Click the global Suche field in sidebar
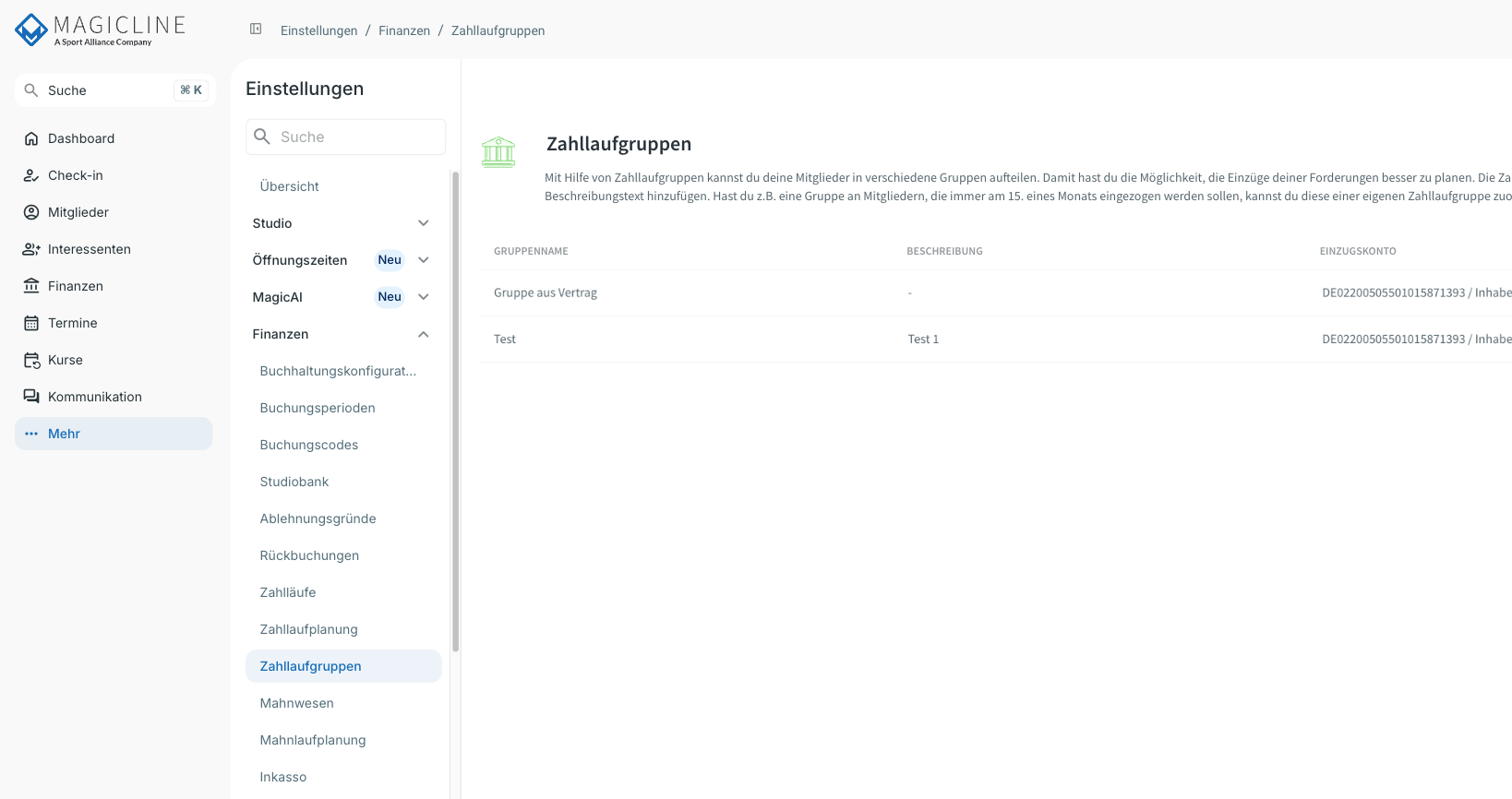This screenshot has height=799, width=1512. tap(115, 90)
